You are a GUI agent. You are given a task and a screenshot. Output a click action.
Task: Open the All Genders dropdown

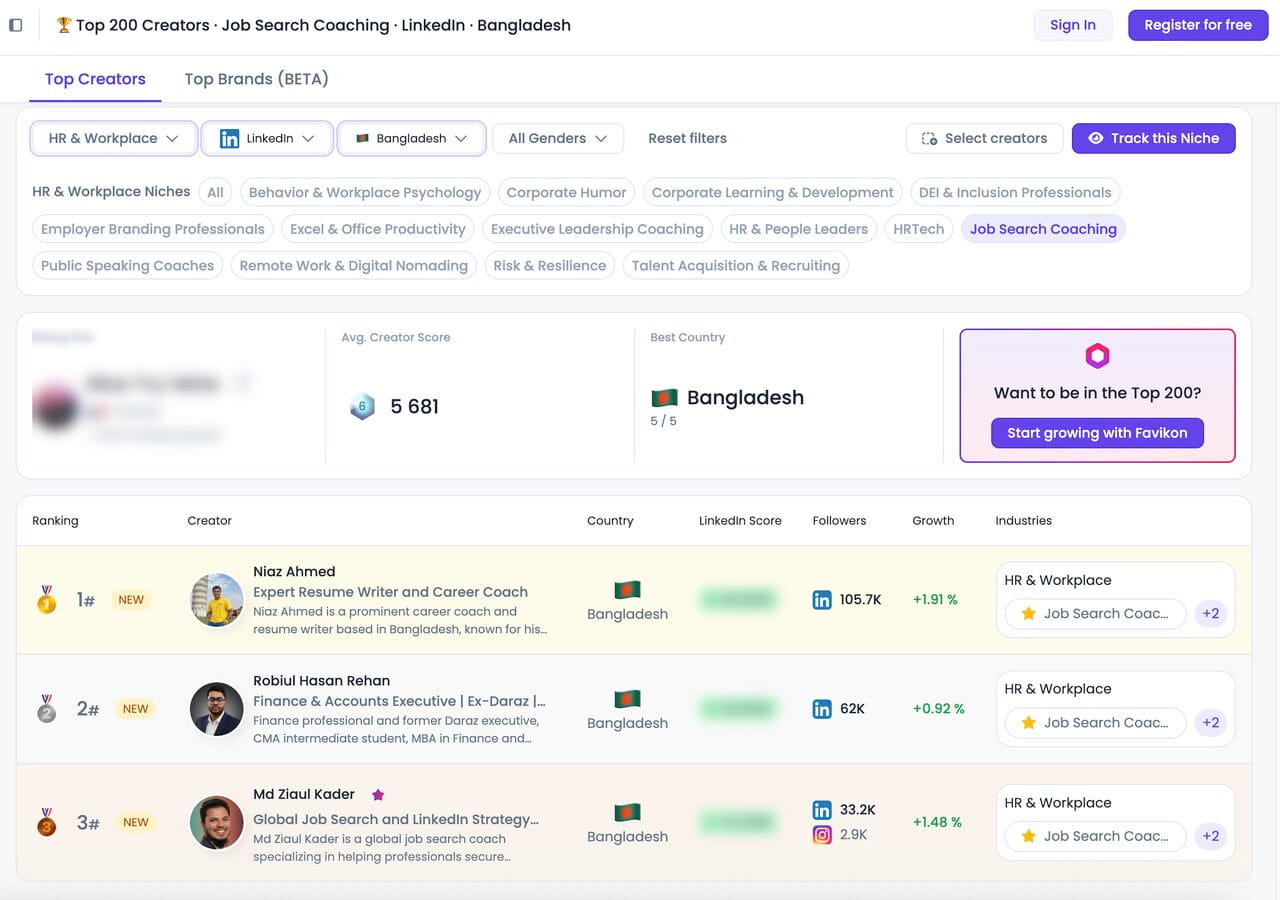pyautogui.click(x=558, y=138)
